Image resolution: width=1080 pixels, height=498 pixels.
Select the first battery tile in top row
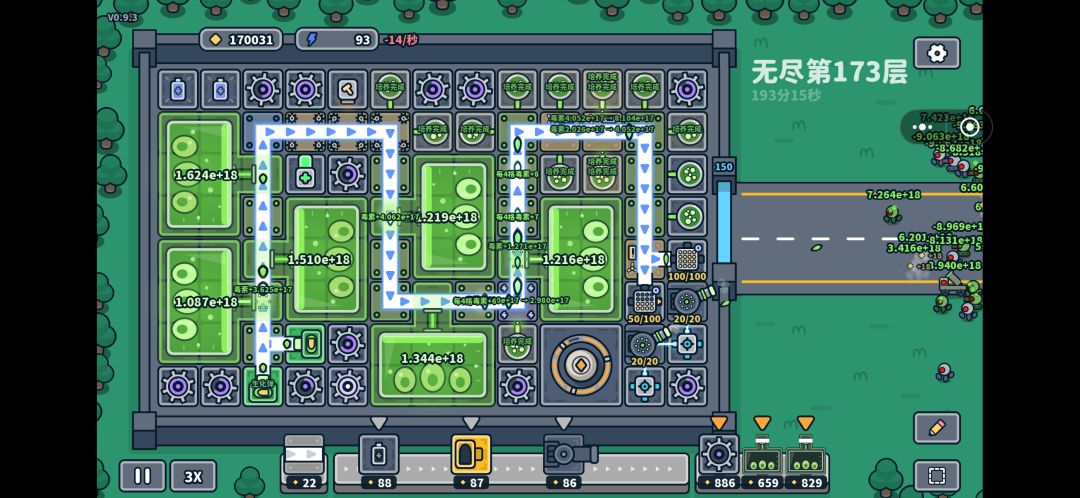point(178,89)
